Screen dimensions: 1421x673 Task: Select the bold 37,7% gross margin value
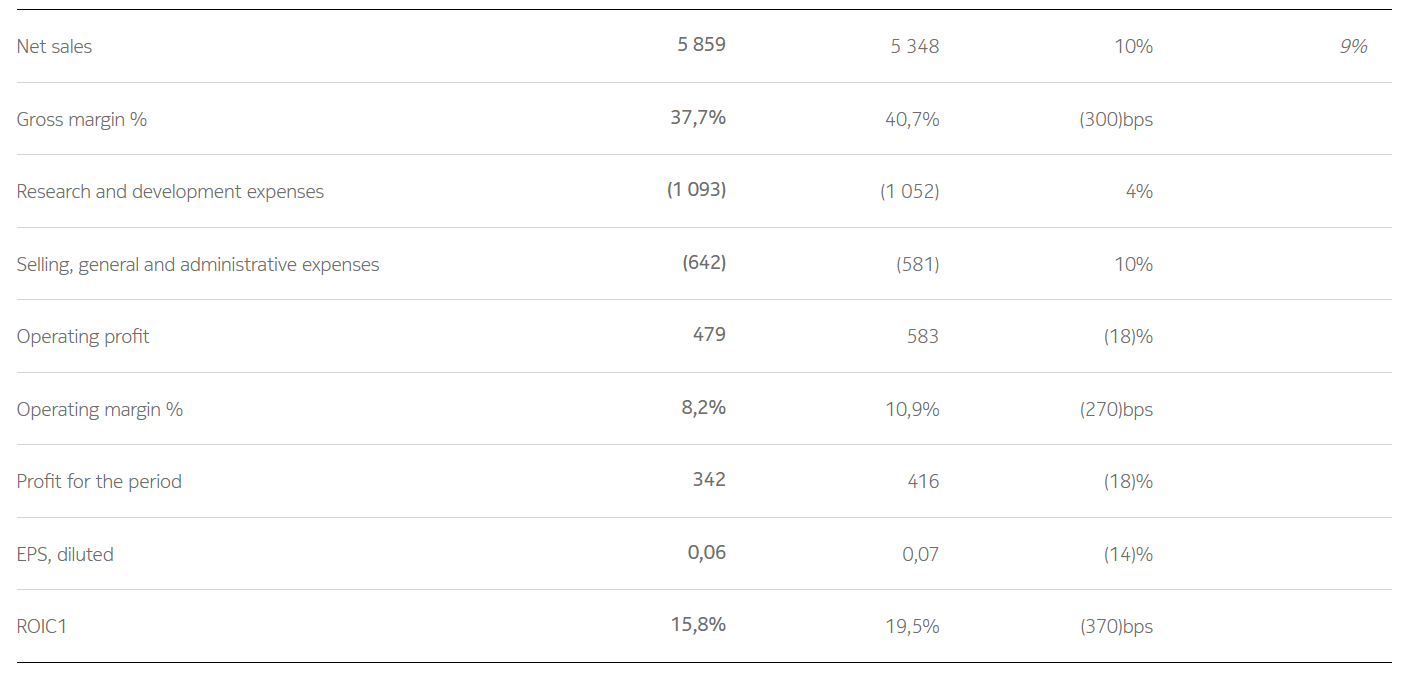pyautogui.click(x=698, y=118)
